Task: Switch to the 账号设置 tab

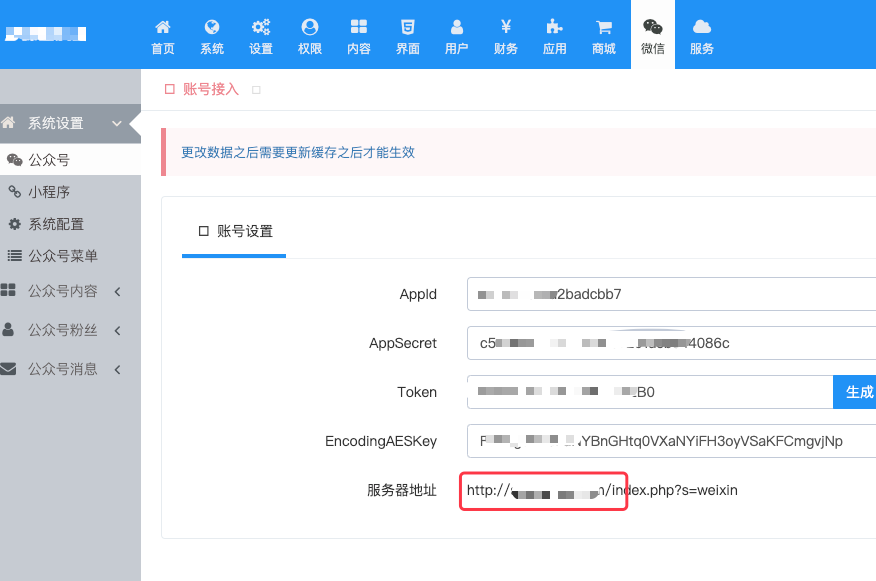Action: pos(235,231)
